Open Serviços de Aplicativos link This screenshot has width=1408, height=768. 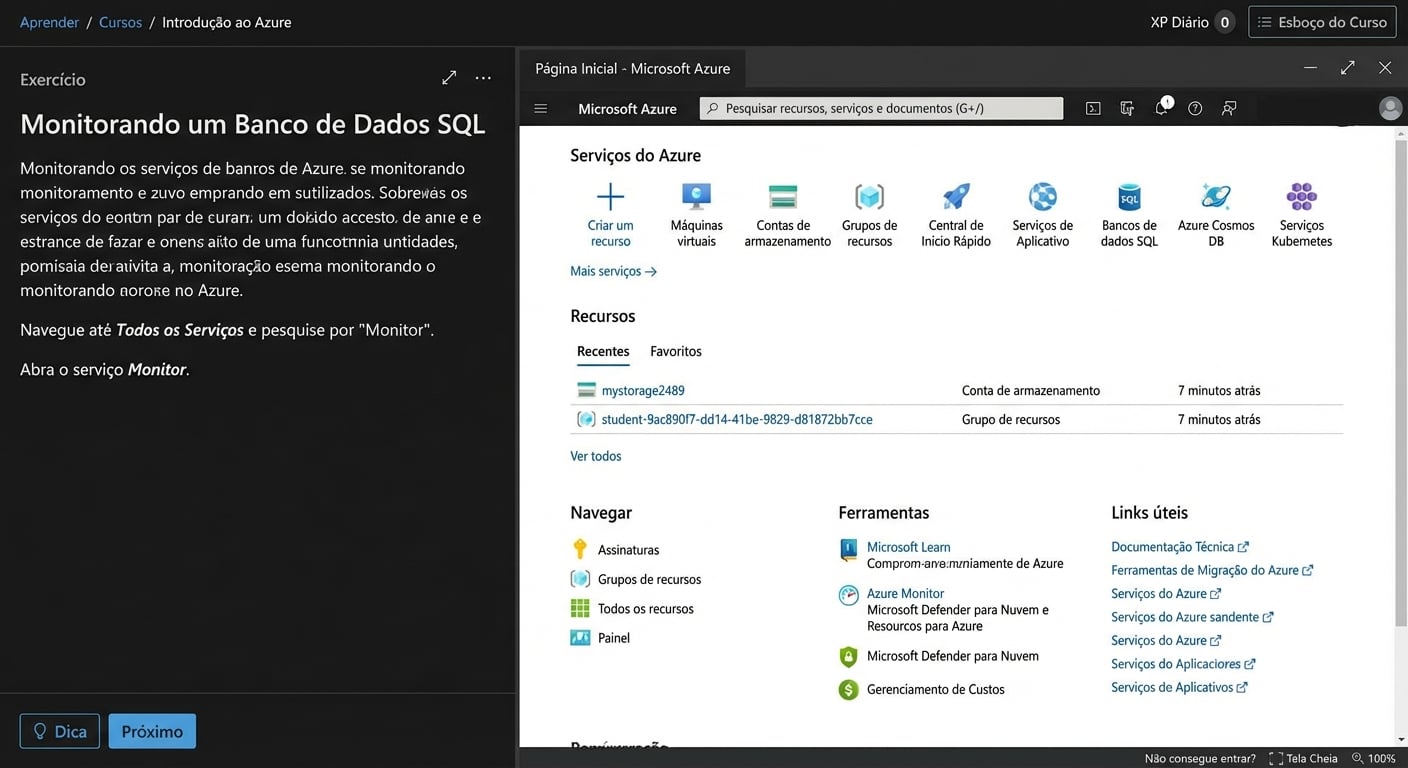point(1179,687)
